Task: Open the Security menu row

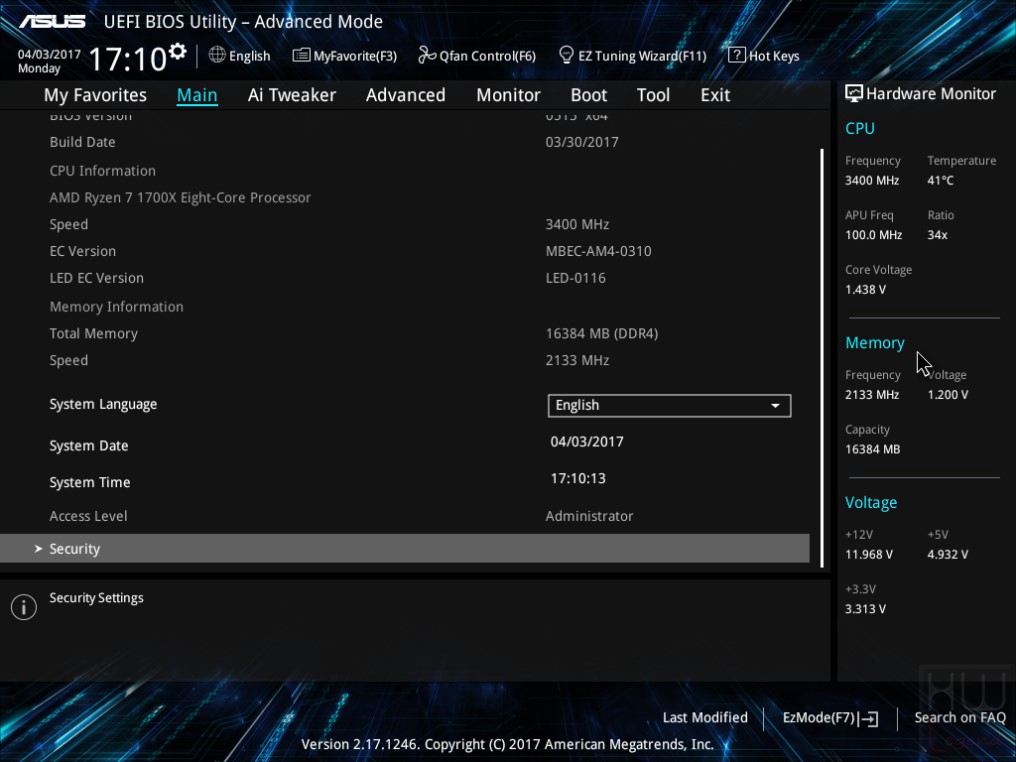Action: tap(405, 549)
